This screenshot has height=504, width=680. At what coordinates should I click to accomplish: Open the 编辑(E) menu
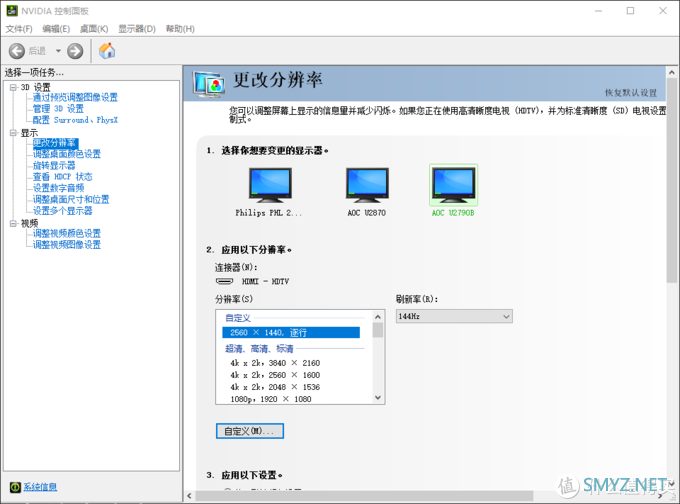56,29
